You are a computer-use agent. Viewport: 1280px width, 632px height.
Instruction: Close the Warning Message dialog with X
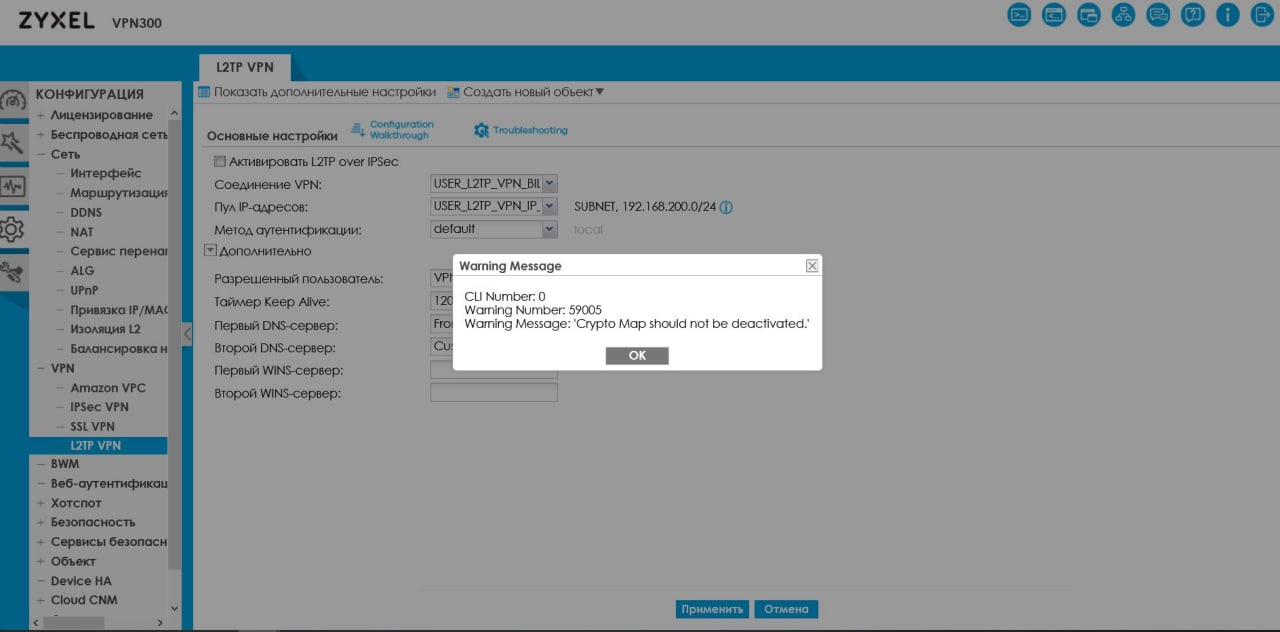click(812, 266)
